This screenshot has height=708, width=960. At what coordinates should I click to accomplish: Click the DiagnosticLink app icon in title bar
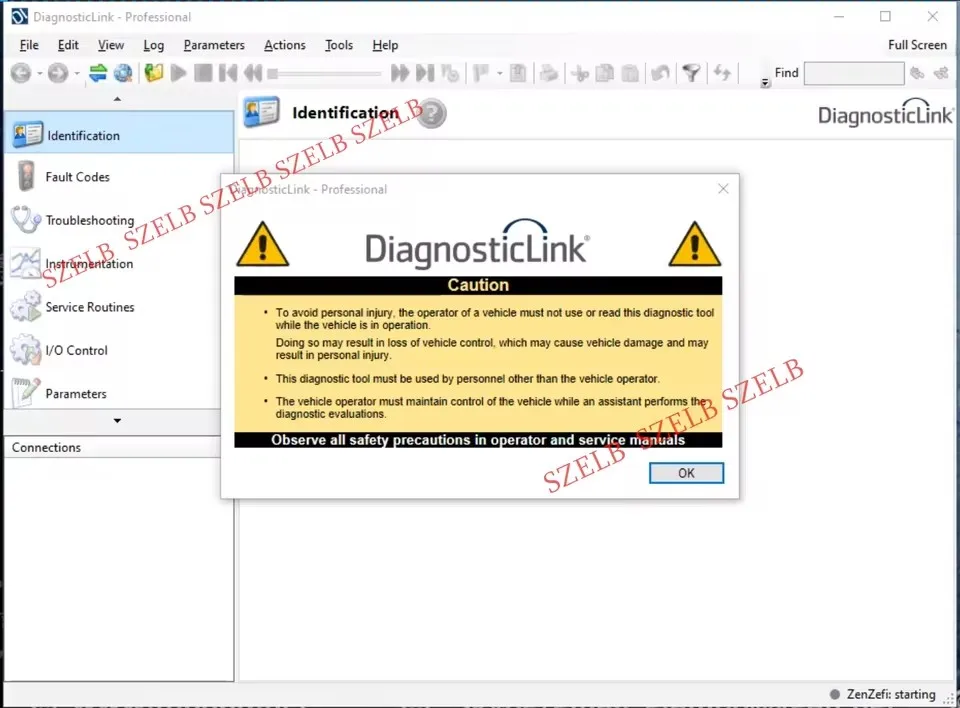[x=20, y=17]
